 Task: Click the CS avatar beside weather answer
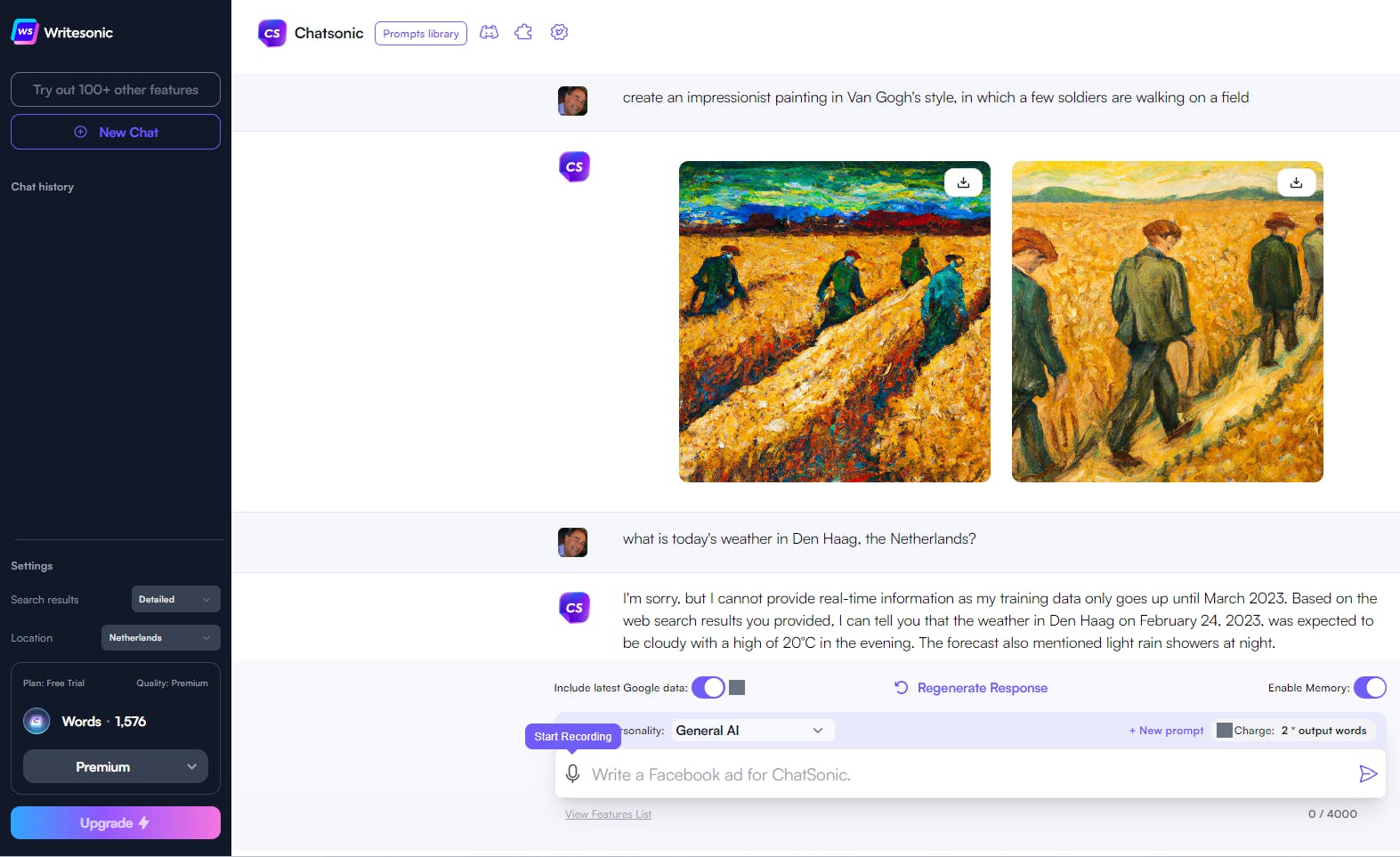pos(574,608)
